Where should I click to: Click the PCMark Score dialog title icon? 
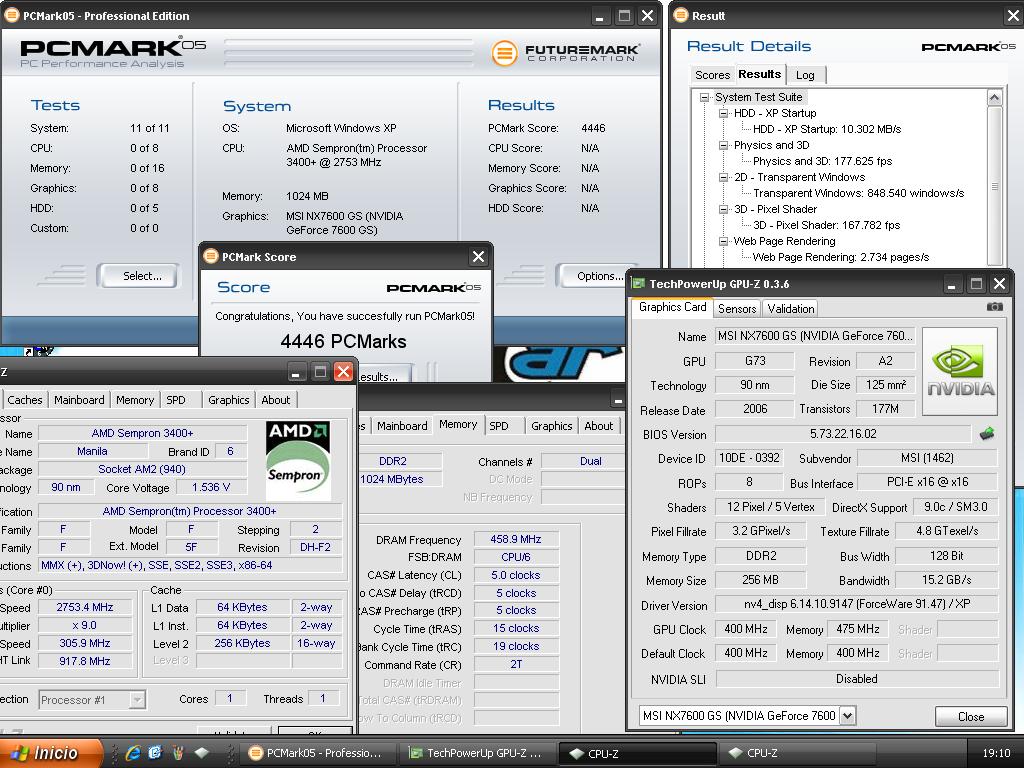point(210,256)
